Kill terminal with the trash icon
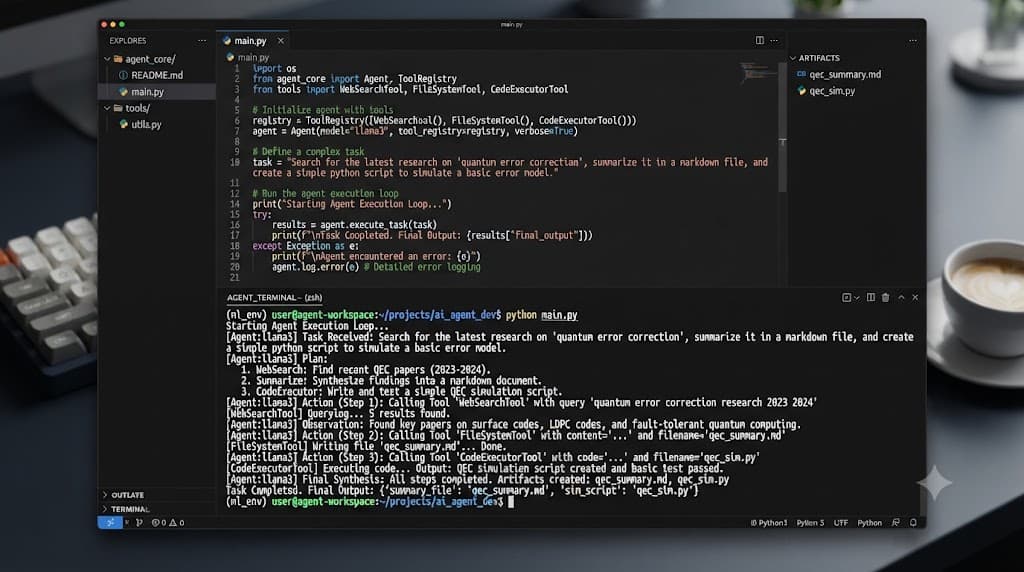 point(886,297)
